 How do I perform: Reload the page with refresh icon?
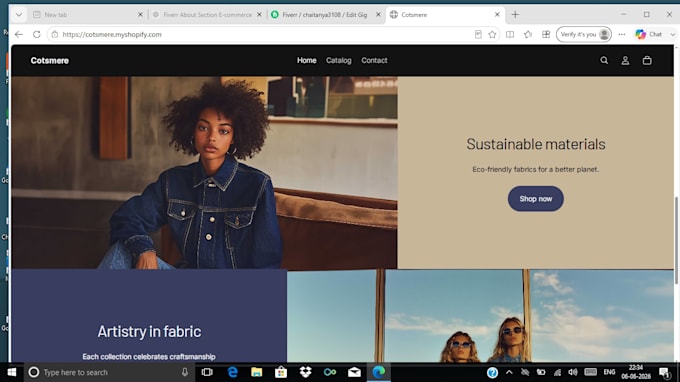36,34
